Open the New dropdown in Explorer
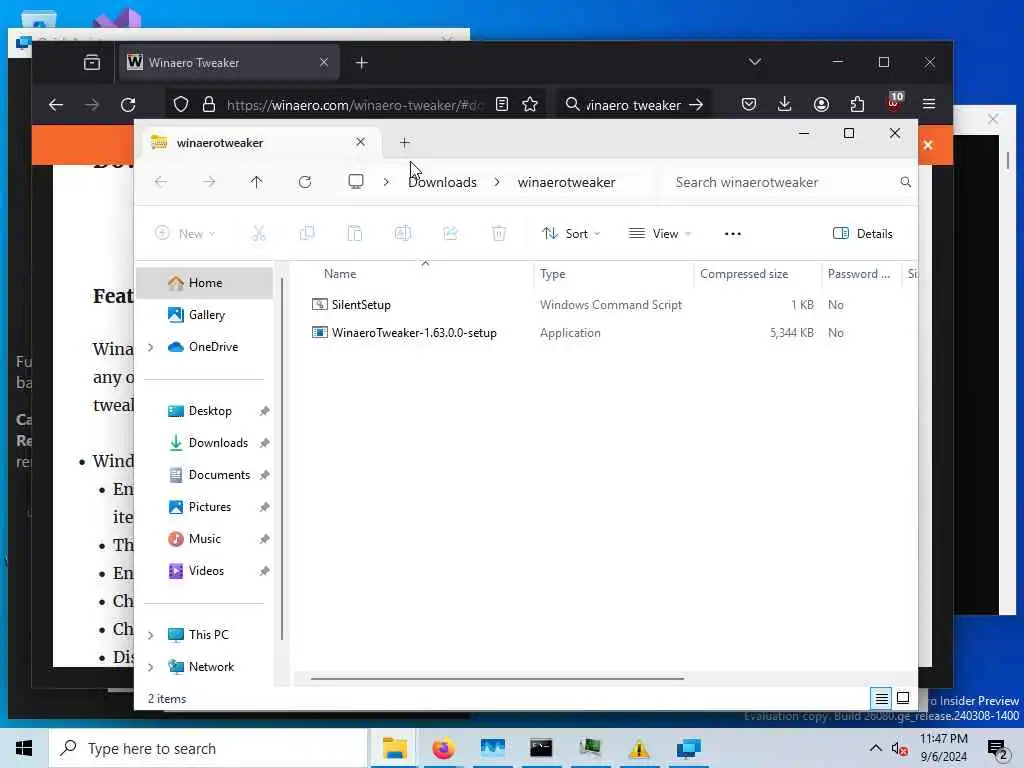The image size is (1024, 768). (185, 234)
